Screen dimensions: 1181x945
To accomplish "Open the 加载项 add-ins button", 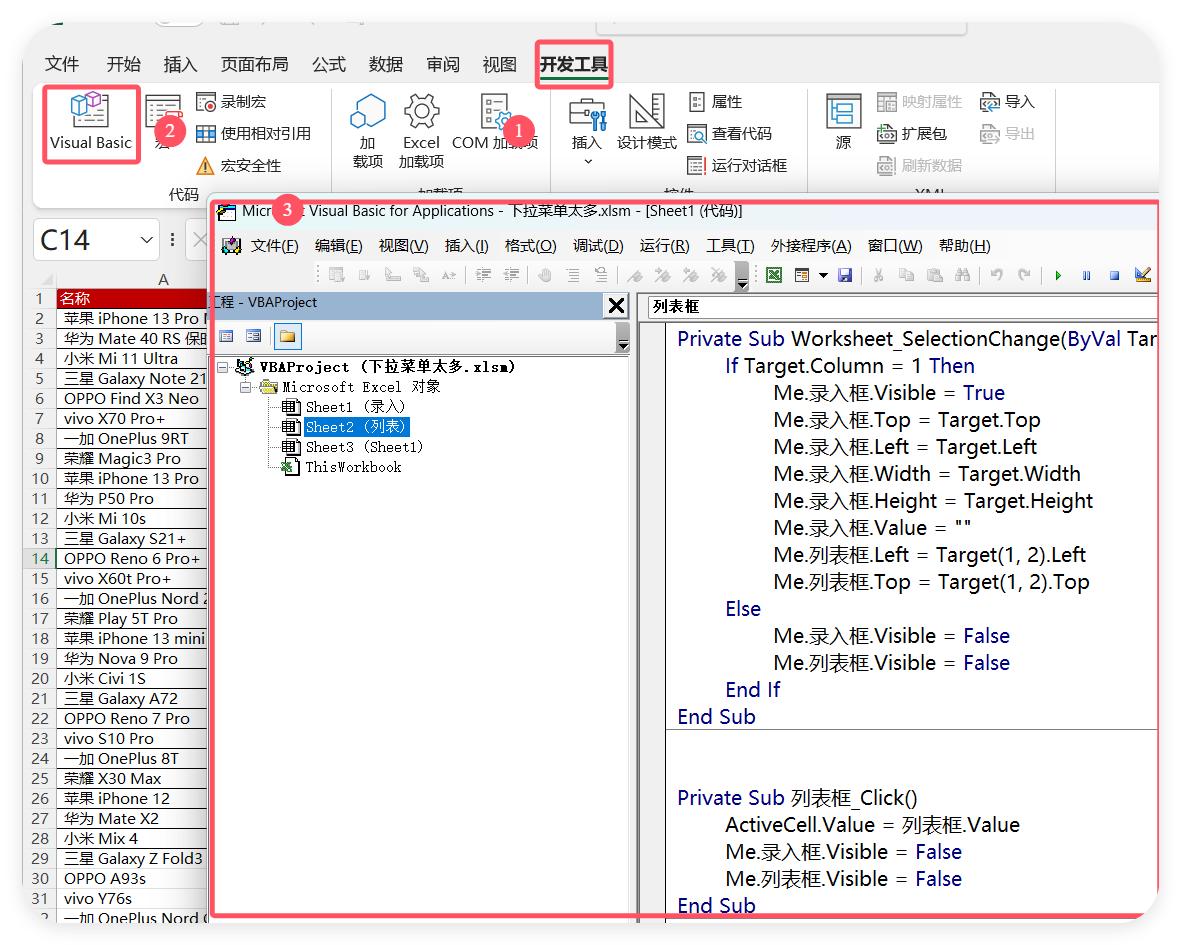I will [x=368, y=131].
